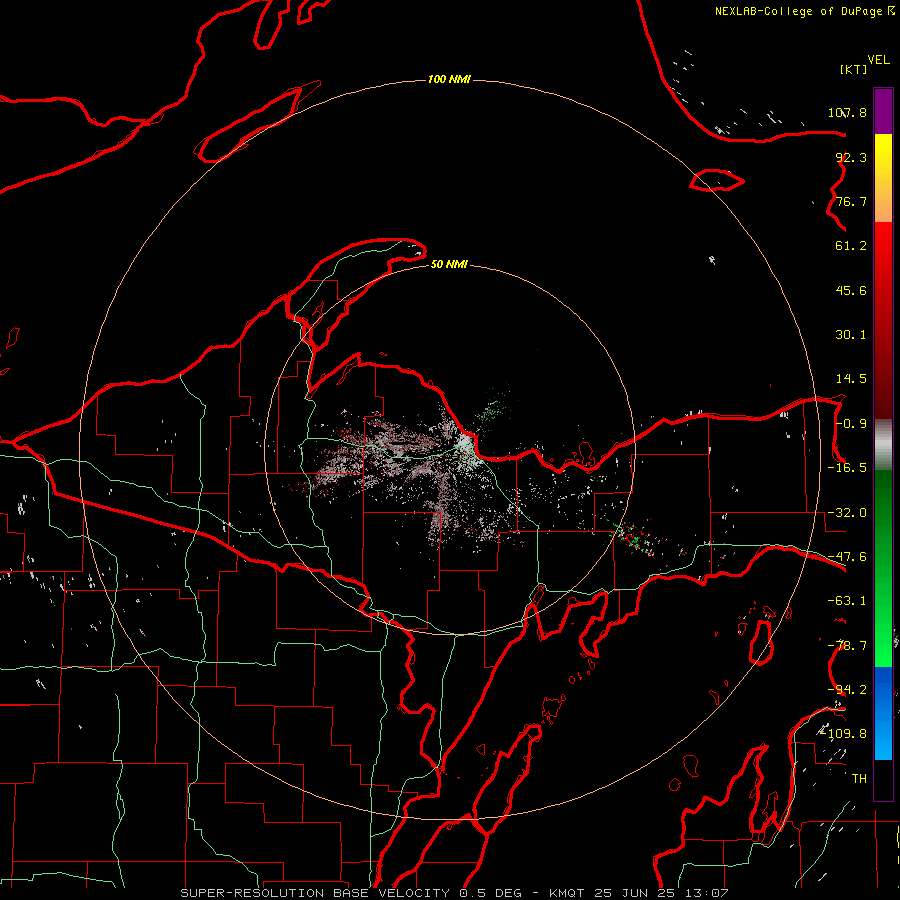Image resolution: width=900 pixels, height=900 pixels.
Task: Click the [KT] units label
Action: 853,69
